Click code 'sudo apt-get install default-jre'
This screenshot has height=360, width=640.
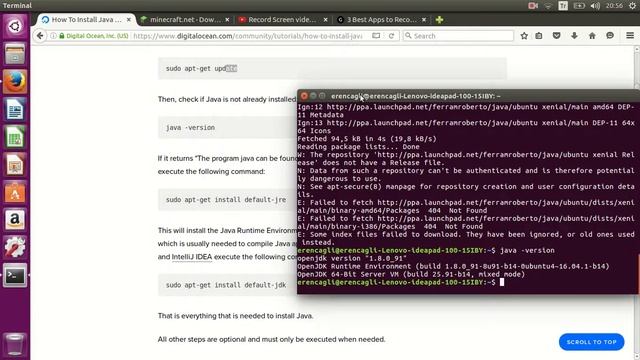(226, 200)
